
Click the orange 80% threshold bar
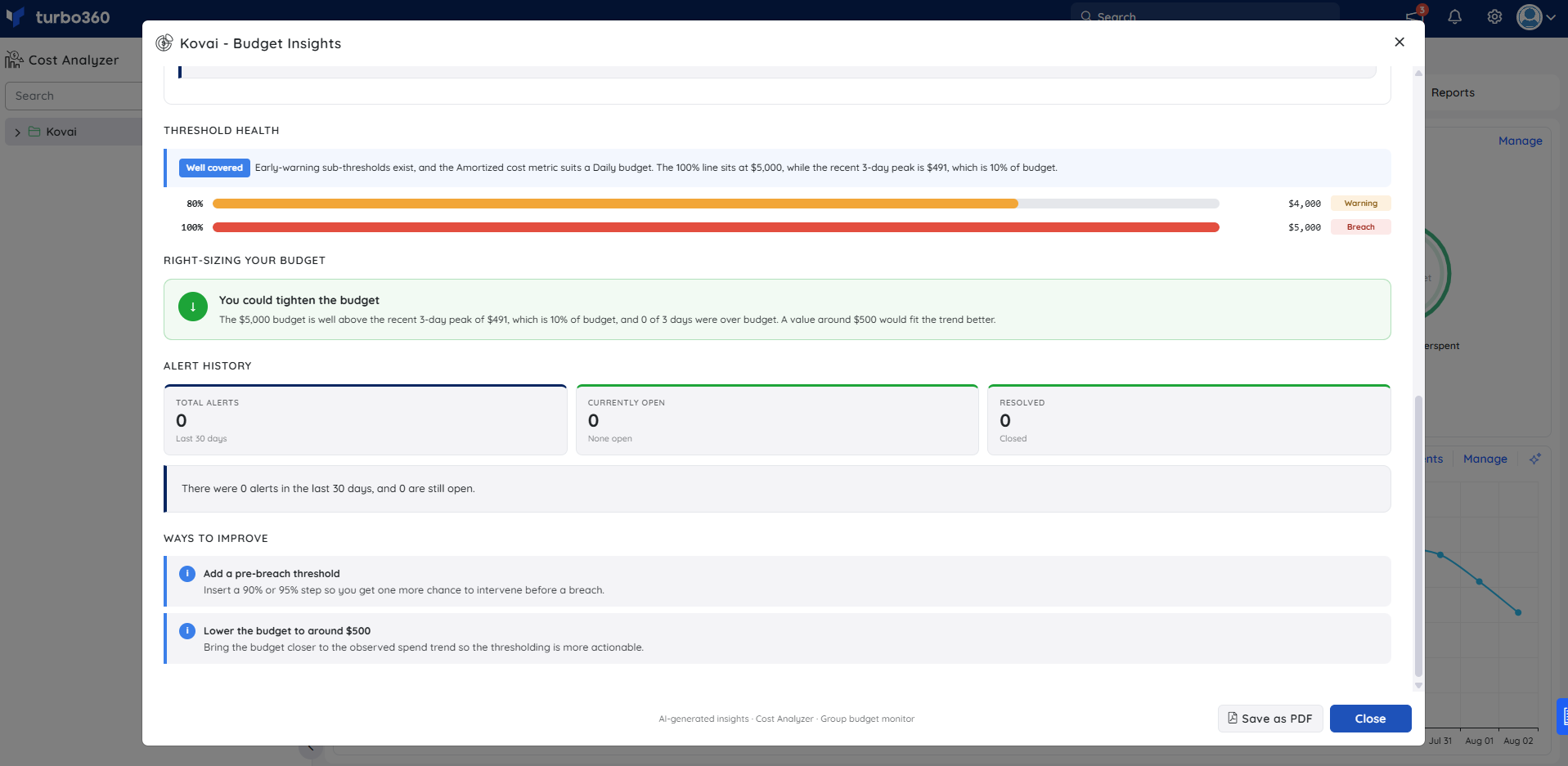click(x=615, y=204)
